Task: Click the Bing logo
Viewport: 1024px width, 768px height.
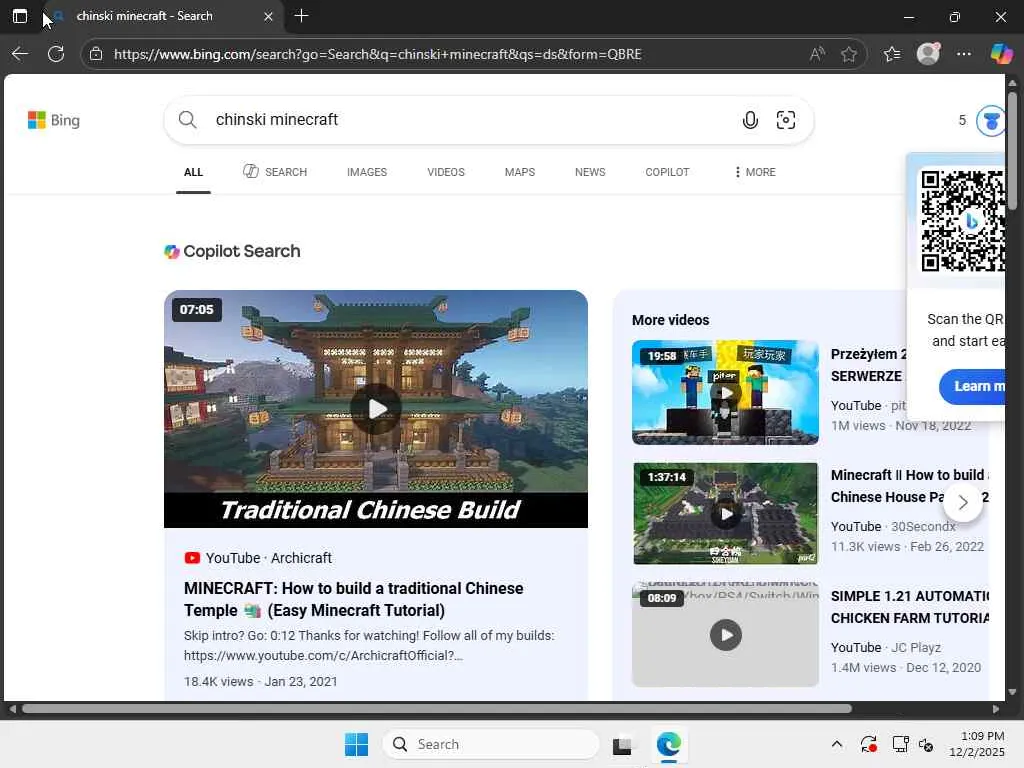Action: 54,120
